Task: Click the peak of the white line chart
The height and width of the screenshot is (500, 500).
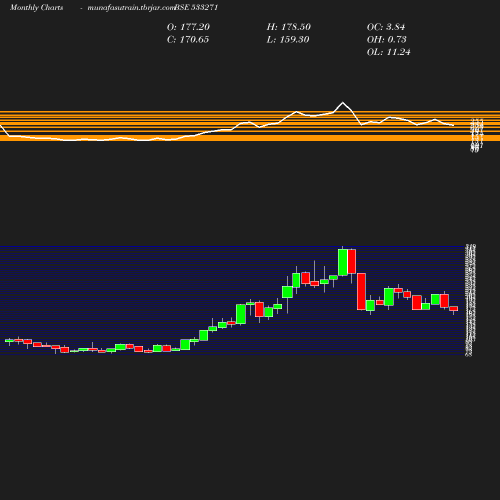Action: point(343,102)
